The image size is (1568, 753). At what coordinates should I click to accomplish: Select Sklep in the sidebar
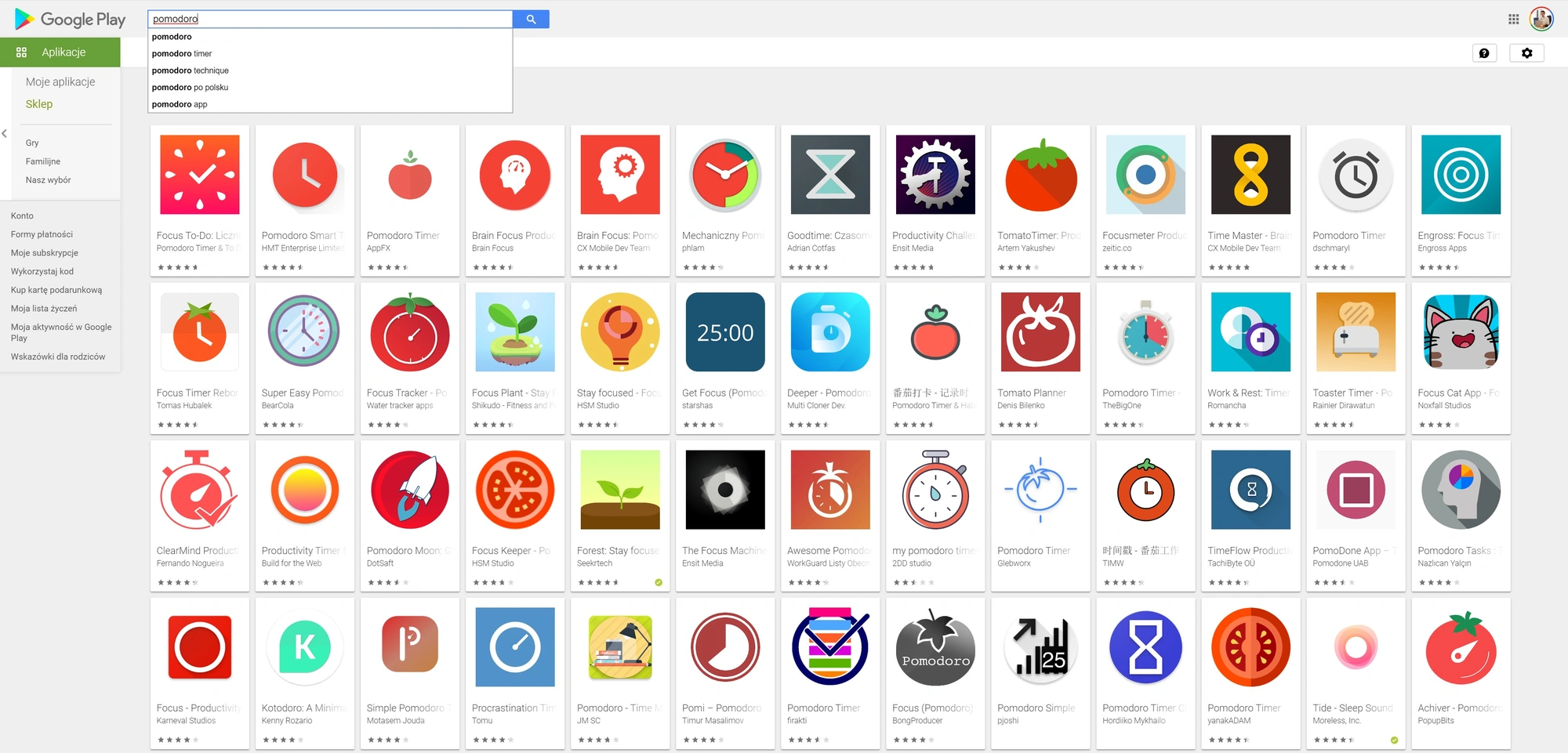39,104
